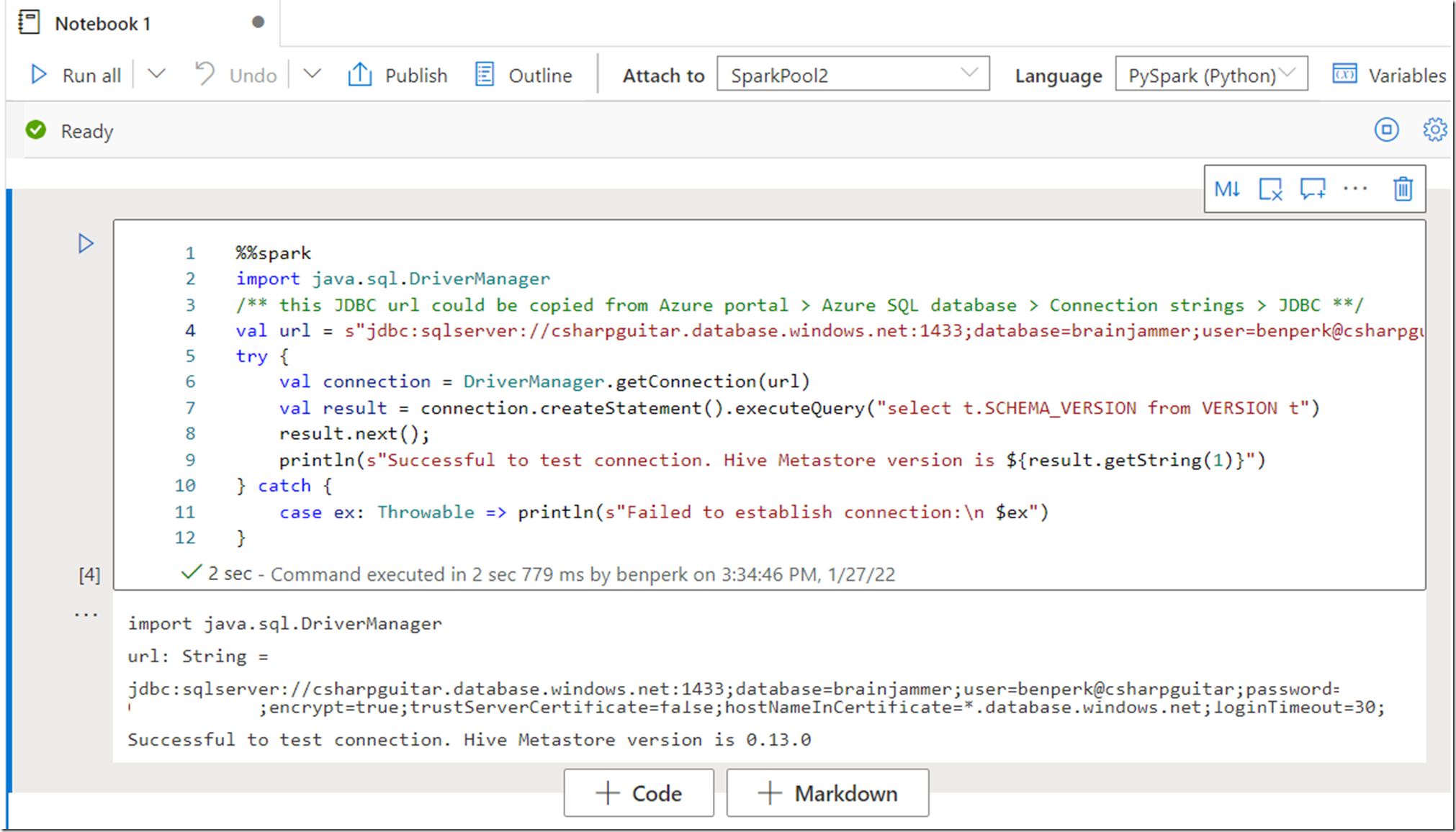The image size is (1456, 832).
Task: Add a new Markdown cell
Action: (827, 792)
